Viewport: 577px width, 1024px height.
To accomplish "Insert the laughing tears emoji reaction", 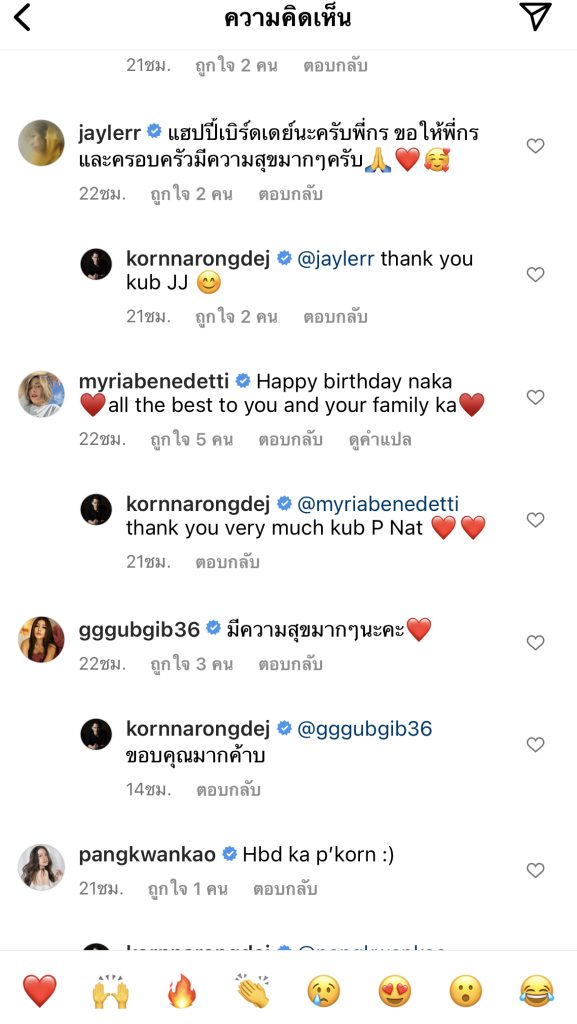I will pyautogui.click(x=537, y=990).
